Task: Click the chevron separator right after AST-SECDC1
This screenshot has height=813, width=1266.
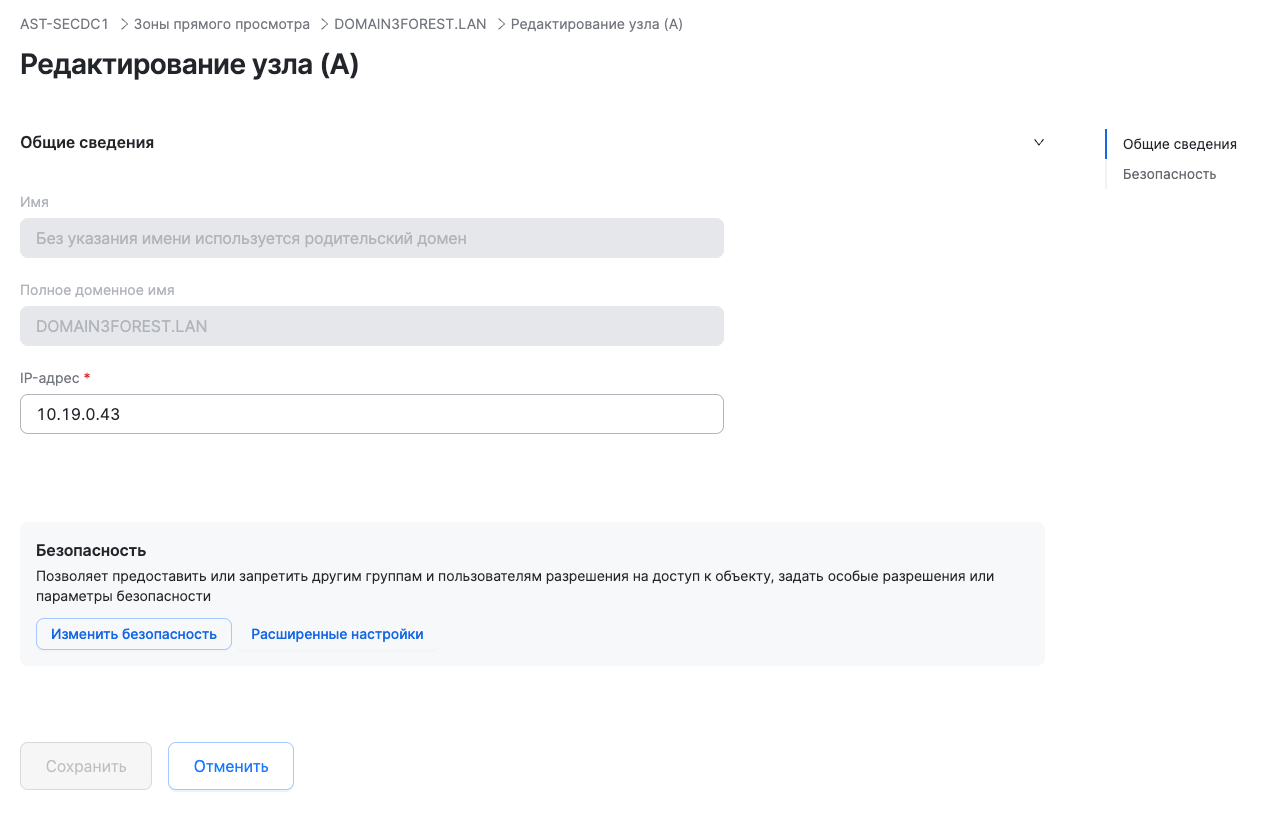Action: 124,24
